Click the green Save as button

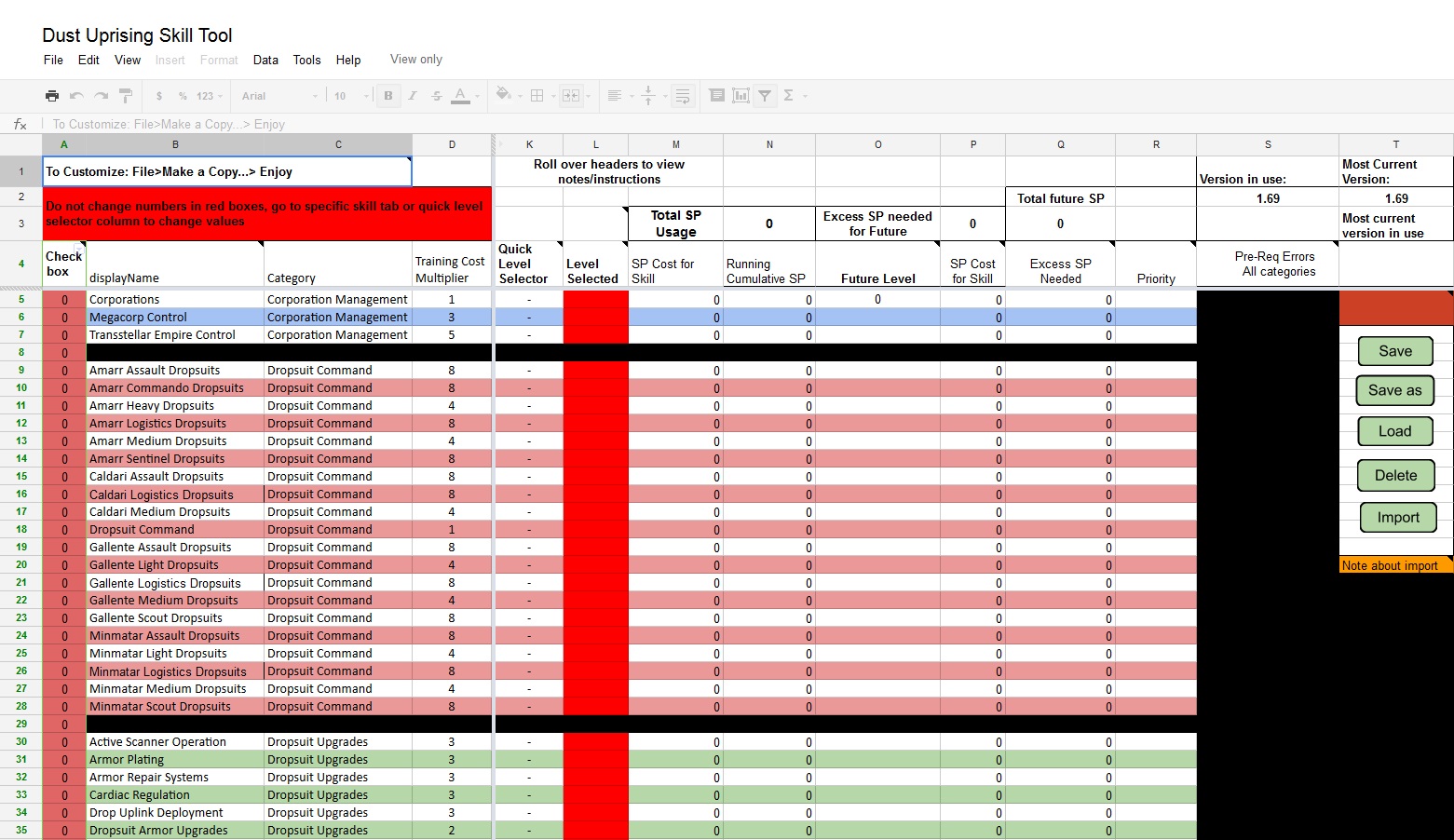[x=1394, y=390]
